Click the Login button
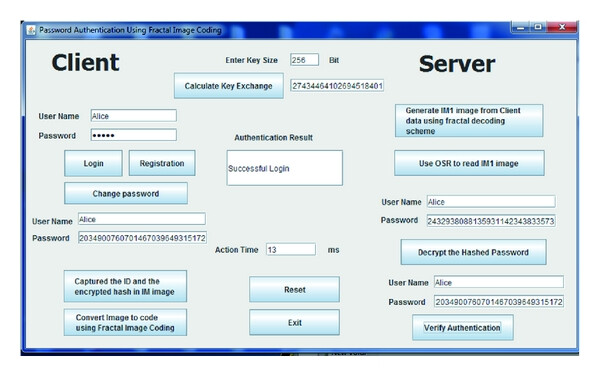Screen dimensions: 600x376 pos(93,163)
